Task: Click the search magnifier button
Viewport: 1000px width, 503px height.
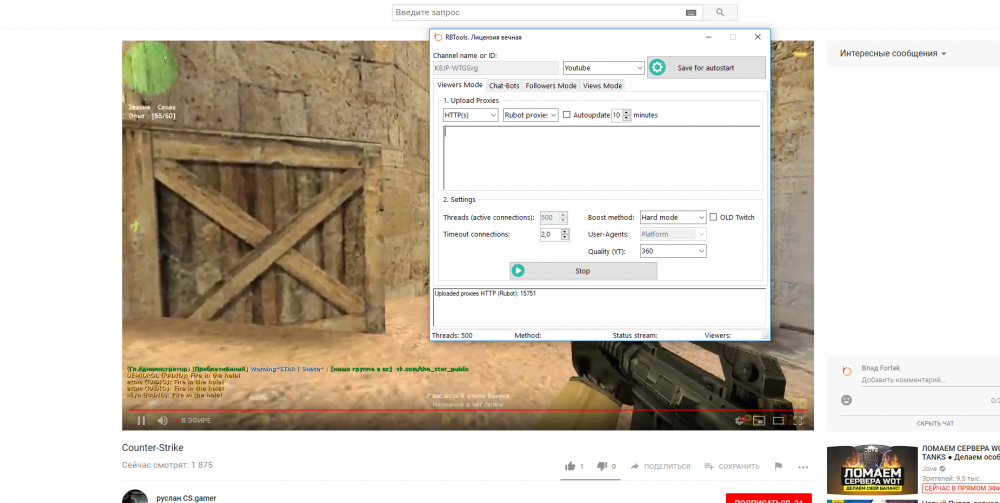Action: click(x=719, y=12)
